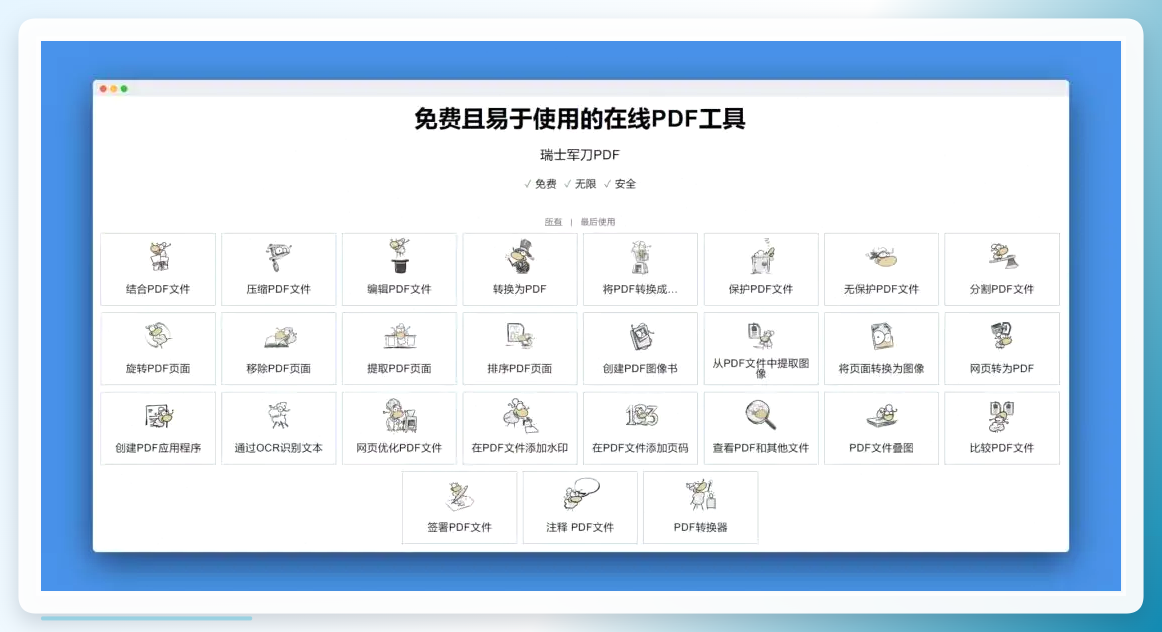1162x632 pixels.
Task: Select the 编辑PDF文件 edit tool
Action: click(399, 269)
